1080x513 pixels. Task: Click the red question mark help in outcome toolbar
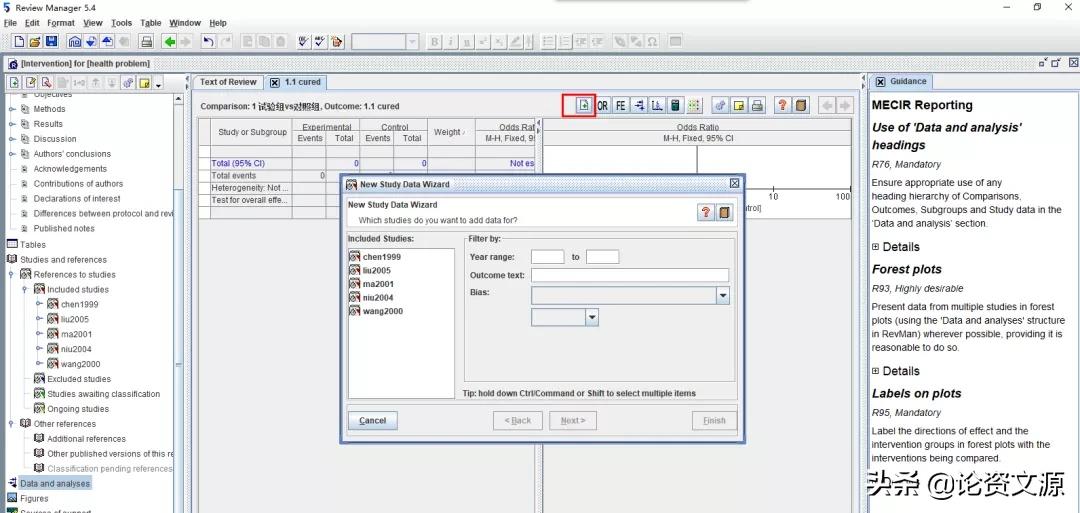(782, 105)
